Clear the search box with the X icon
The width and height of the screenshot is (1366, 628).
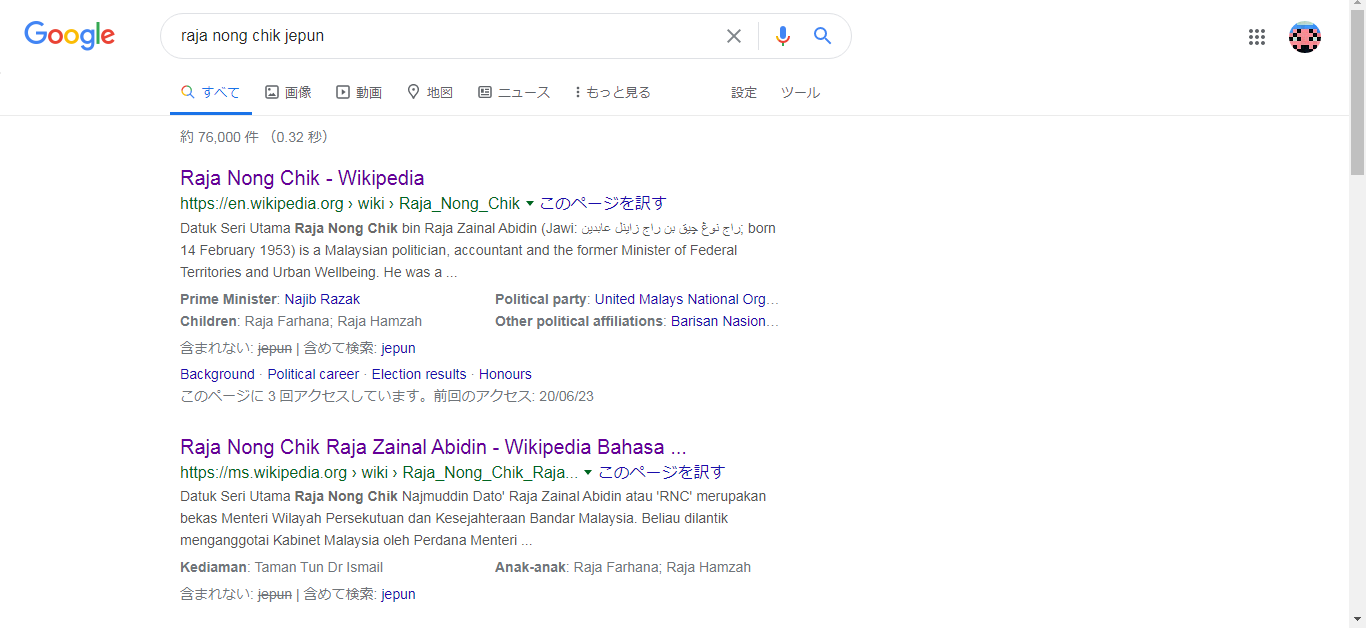[734, 36]
